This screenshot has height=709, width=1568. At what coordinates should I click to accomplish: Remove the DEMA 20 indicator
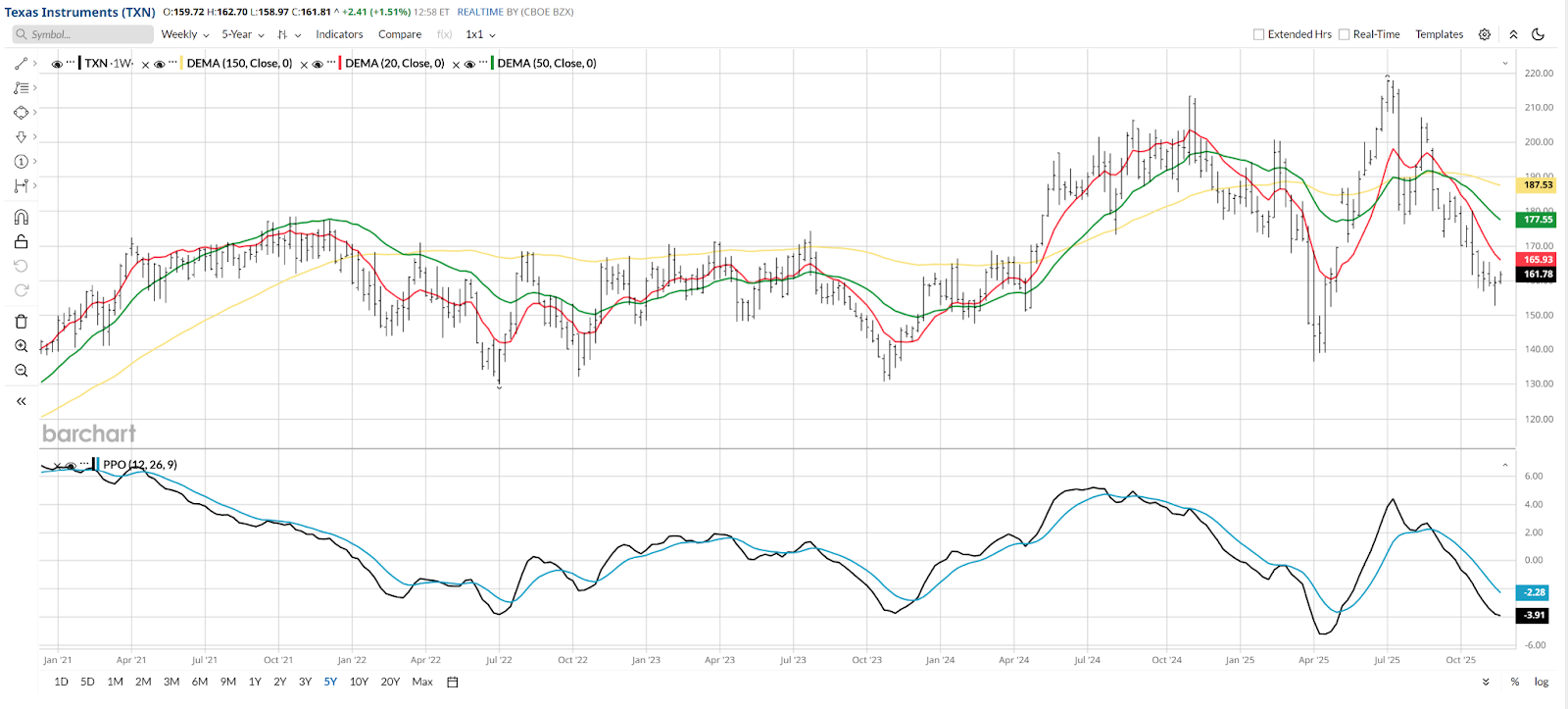pos(456,65)
